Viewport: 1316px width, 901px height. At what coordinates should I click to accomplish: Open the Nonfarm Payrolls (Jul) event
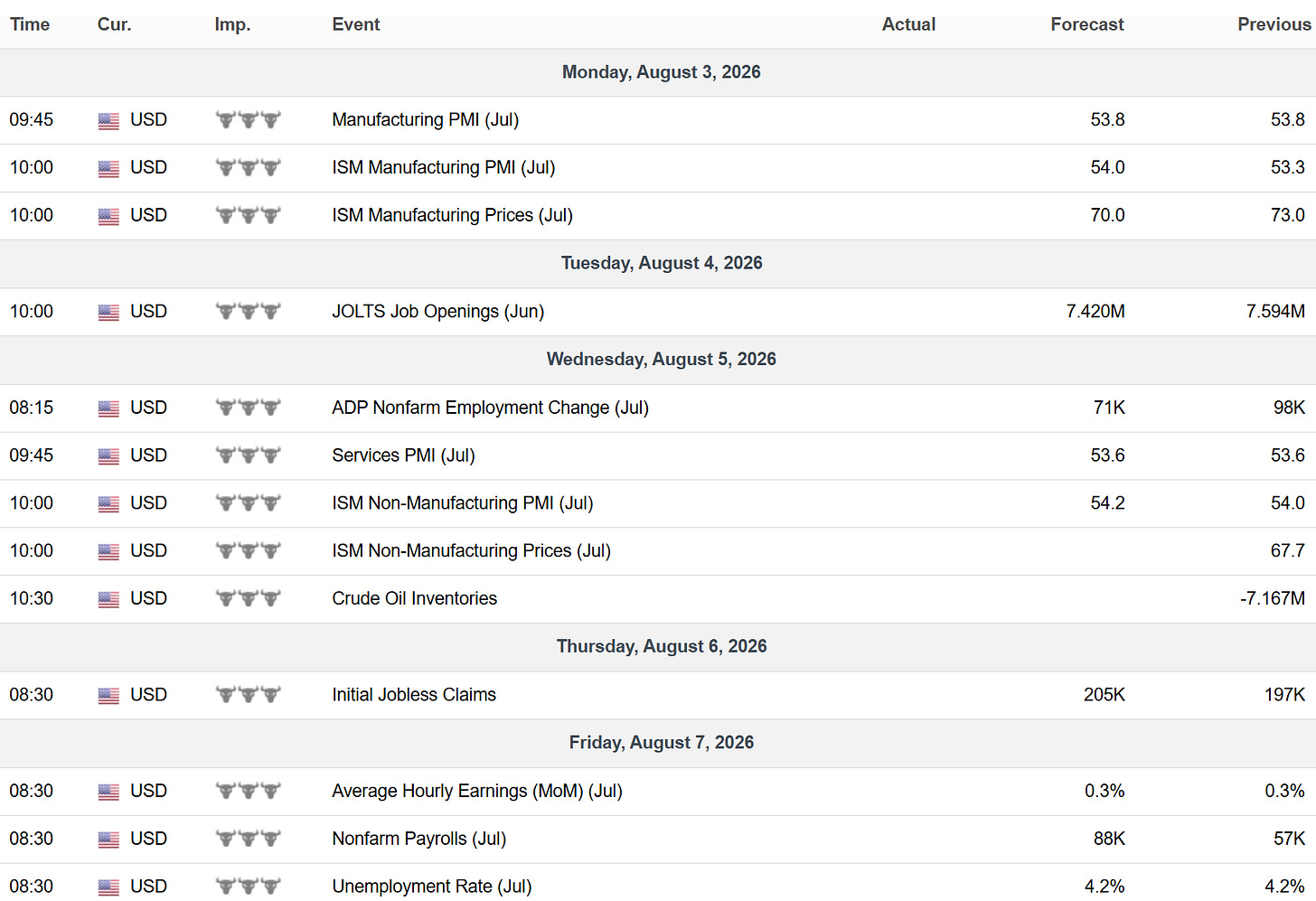[x=418, y=839]
